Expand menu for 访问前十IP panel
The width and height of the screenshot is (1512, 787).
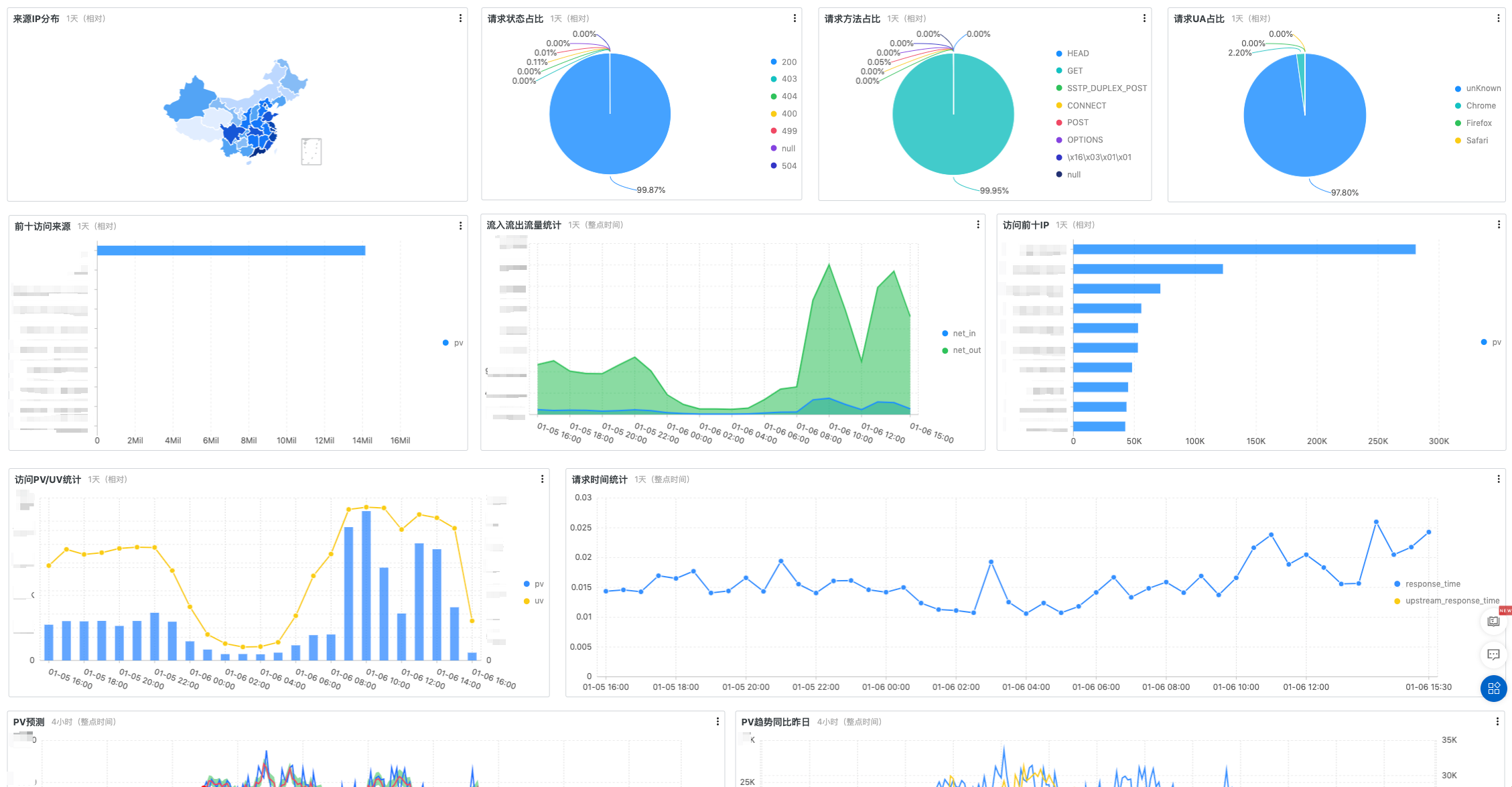pyautogui.click(x=1499, y=225)
